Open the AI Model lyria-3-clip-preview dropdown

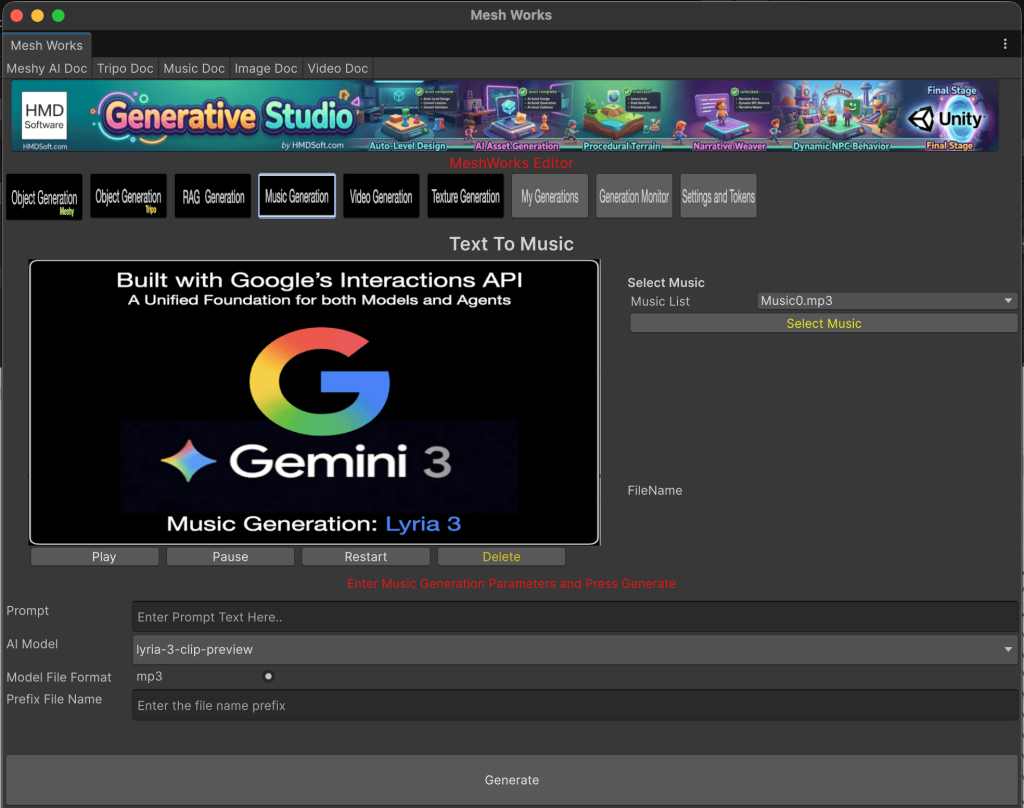pos(575,649)
